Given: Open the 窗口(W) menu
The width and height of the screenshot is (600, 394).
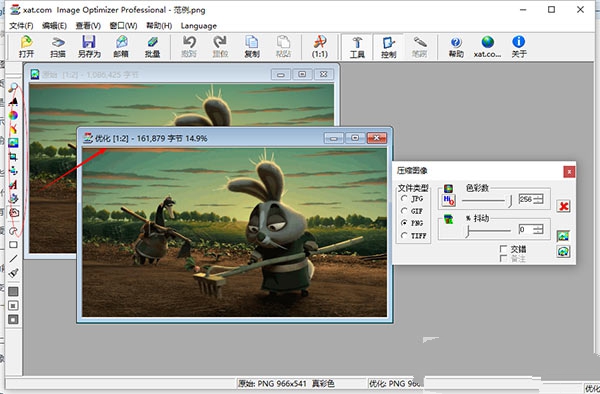Looking at the screenshot, I should [123, 26].
